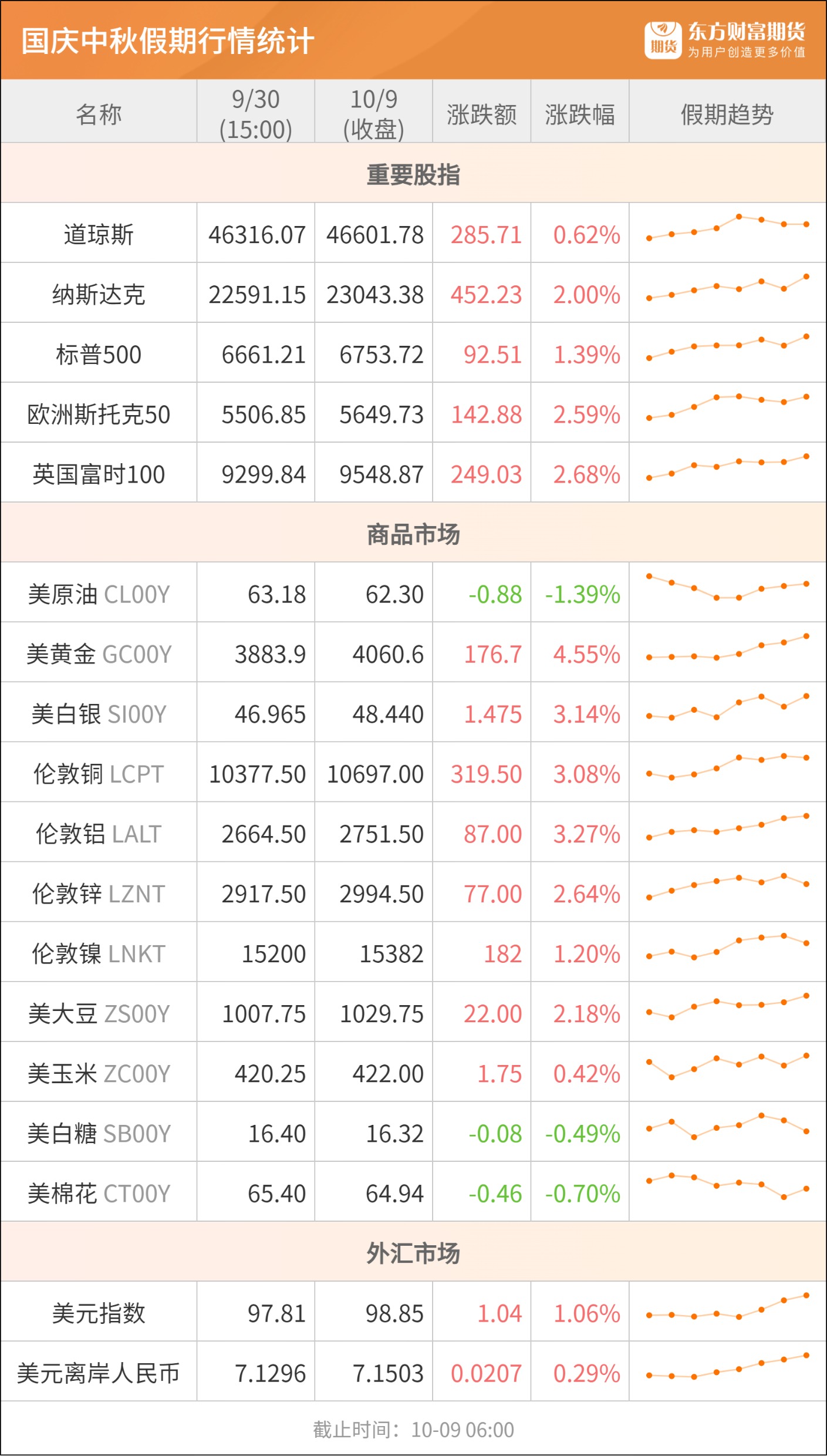827x1456 pixels.
Task: Click the 国庆中秋假期行情统计 title
Action: point(168,41)
